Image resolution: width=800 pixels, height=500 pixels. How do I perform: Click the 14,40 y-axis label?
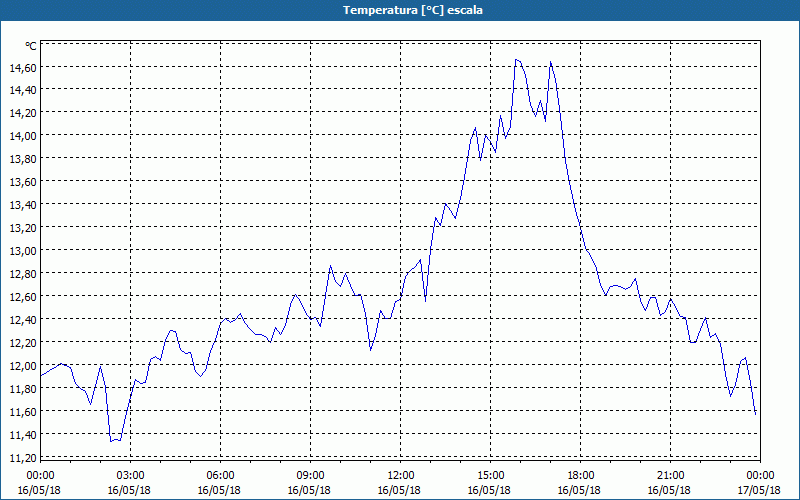(23, 90)
